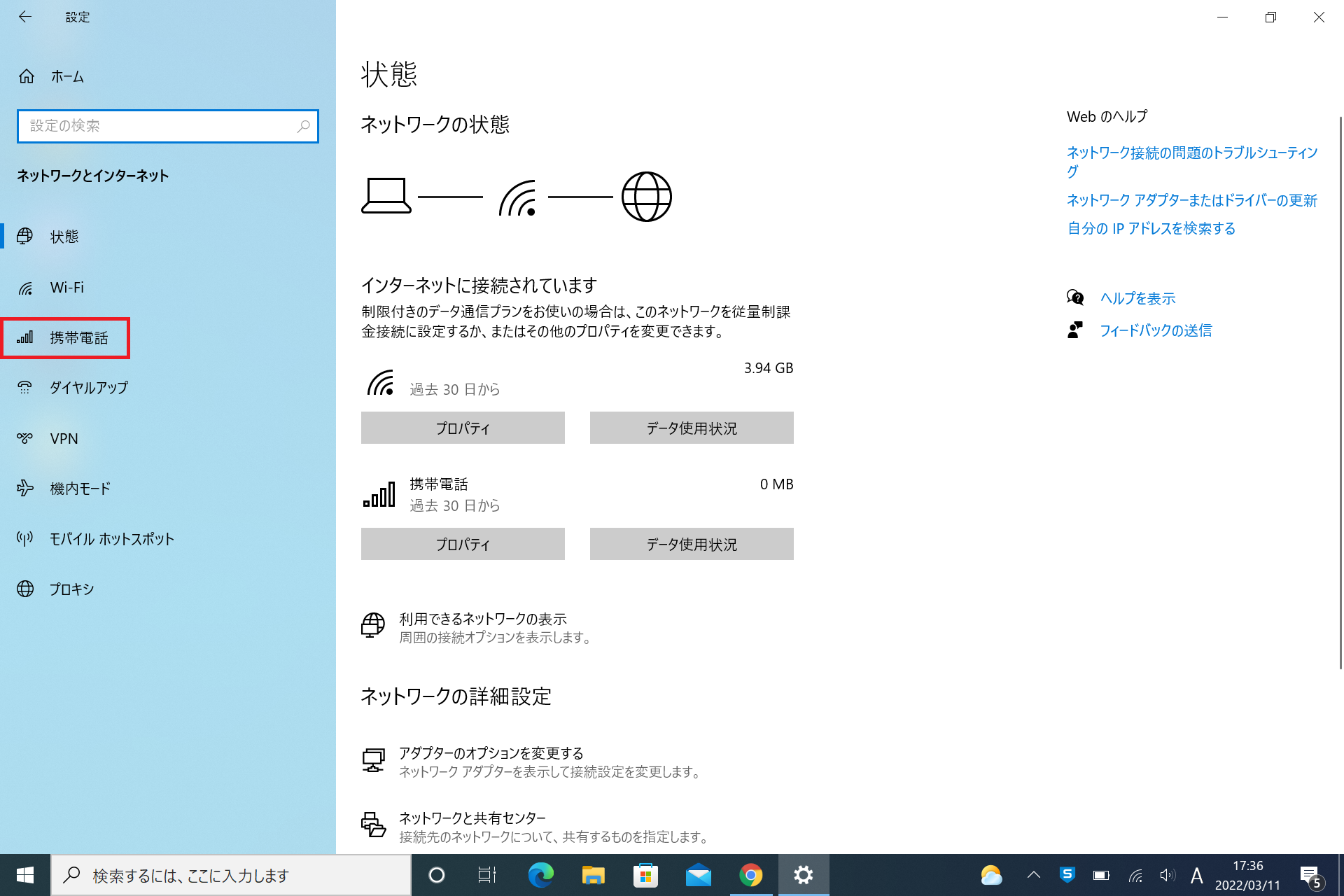The image size is (1344, 896).
Task: Click the airplane icon for 機内モード
Action: [25, 488]
